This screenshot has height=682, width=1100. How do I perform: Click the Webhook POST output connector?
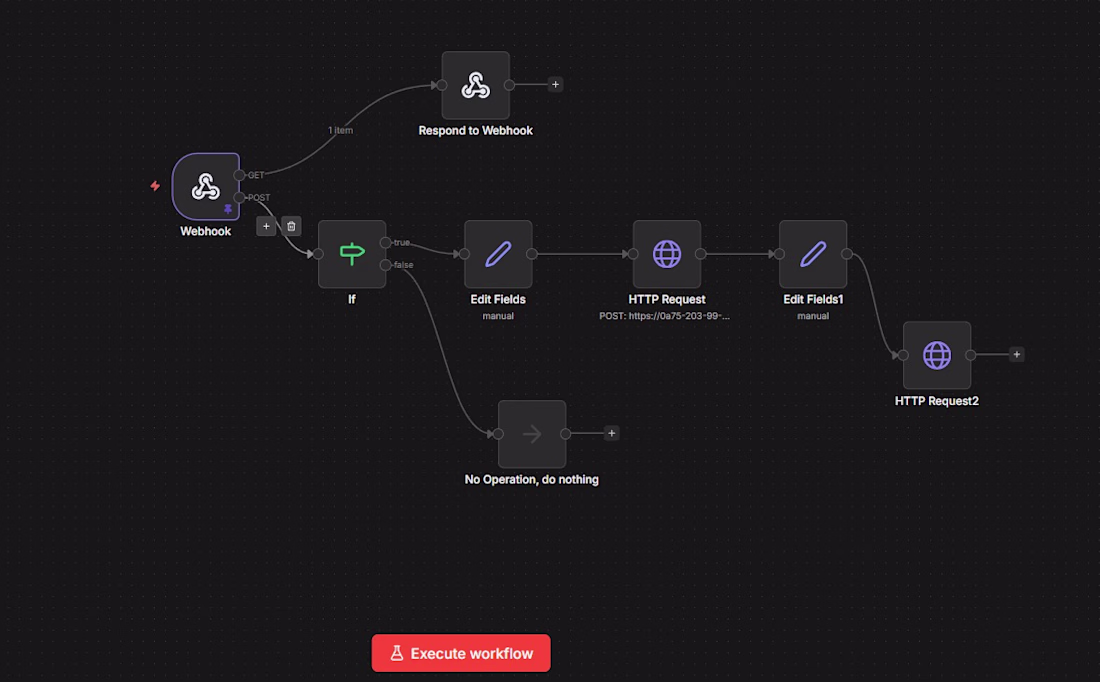[x=240, y=197]
